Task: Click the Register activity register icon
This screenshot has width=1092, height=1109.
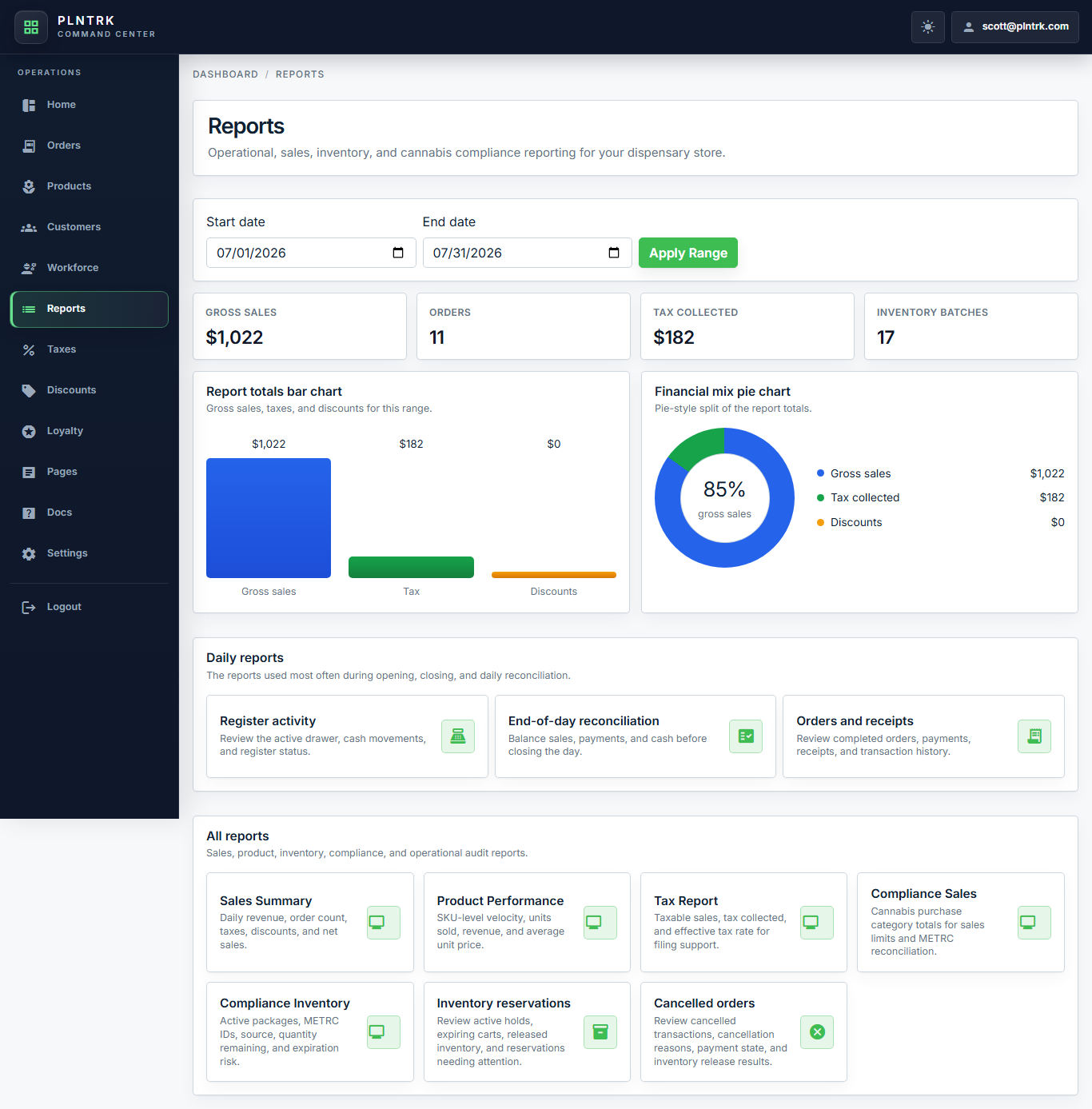Action: pos(458,736)
